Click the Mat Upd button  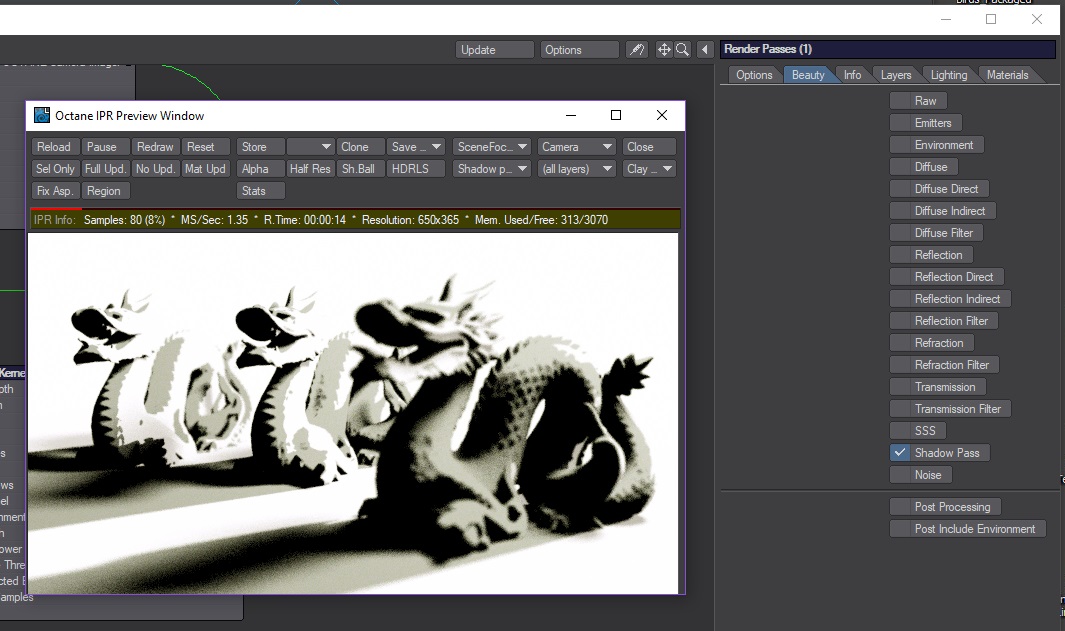click(x=205, y=168)
